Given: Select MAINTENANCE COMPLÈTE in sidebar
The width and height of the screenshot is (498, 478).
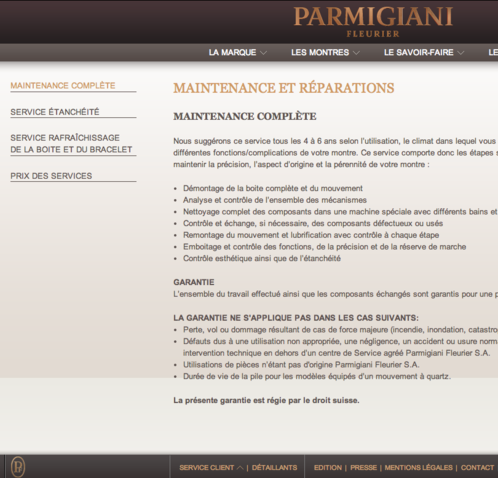Looking at the screenshot, I should [x=63, y=86].
